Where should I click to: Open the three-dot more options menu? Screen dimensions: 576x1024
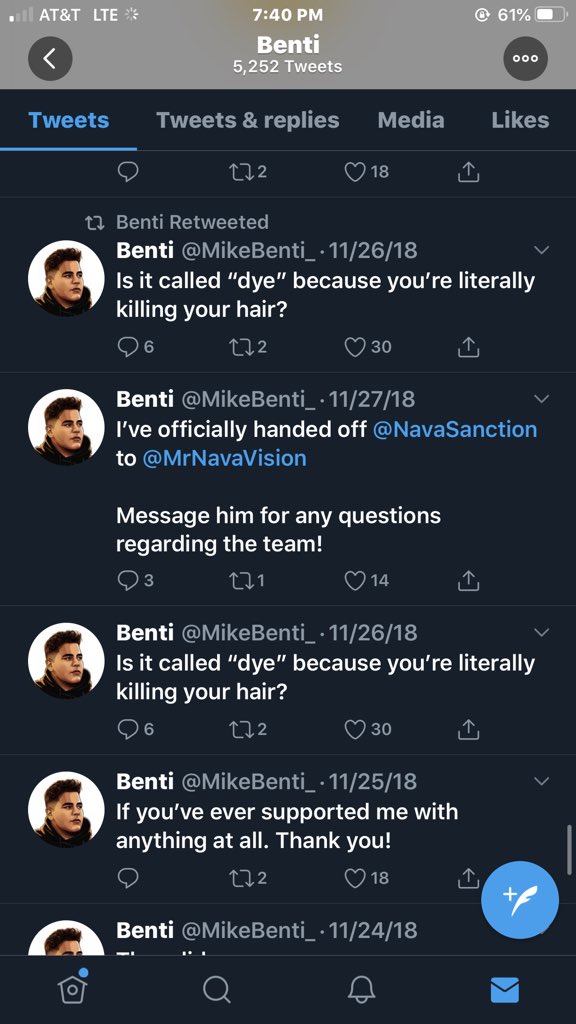coord(525,58)
